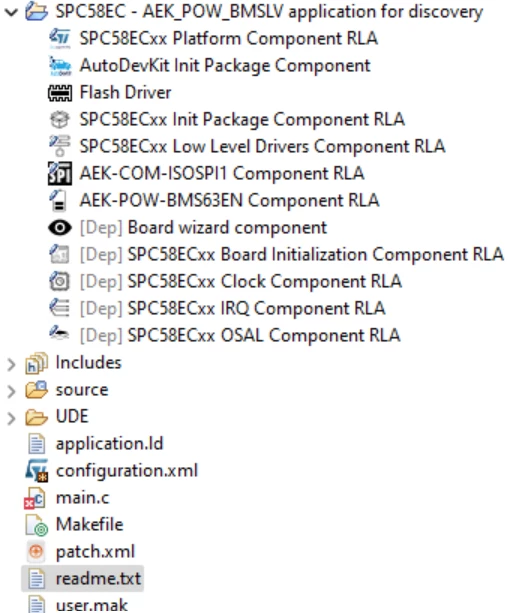Select Board wizard component entry
Image resolution: width=508 pixels, height=613 pixels.
tap(203, 227)
